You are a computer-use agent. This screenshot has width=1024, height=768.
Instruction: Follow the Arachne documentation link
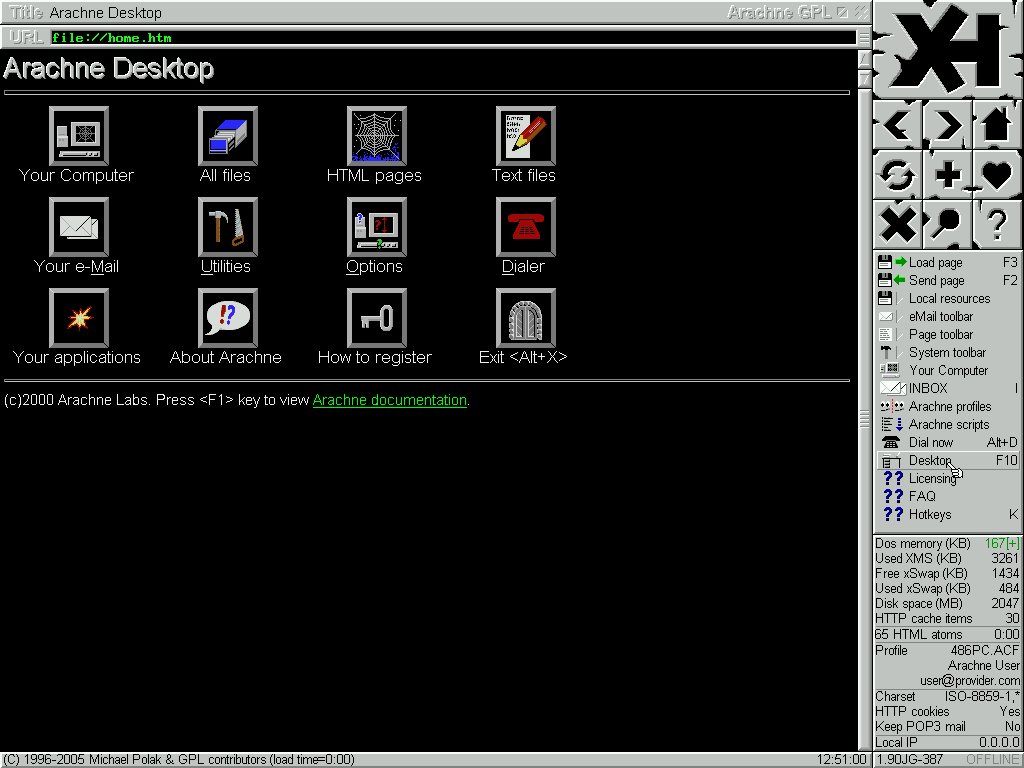coord(389,400)
